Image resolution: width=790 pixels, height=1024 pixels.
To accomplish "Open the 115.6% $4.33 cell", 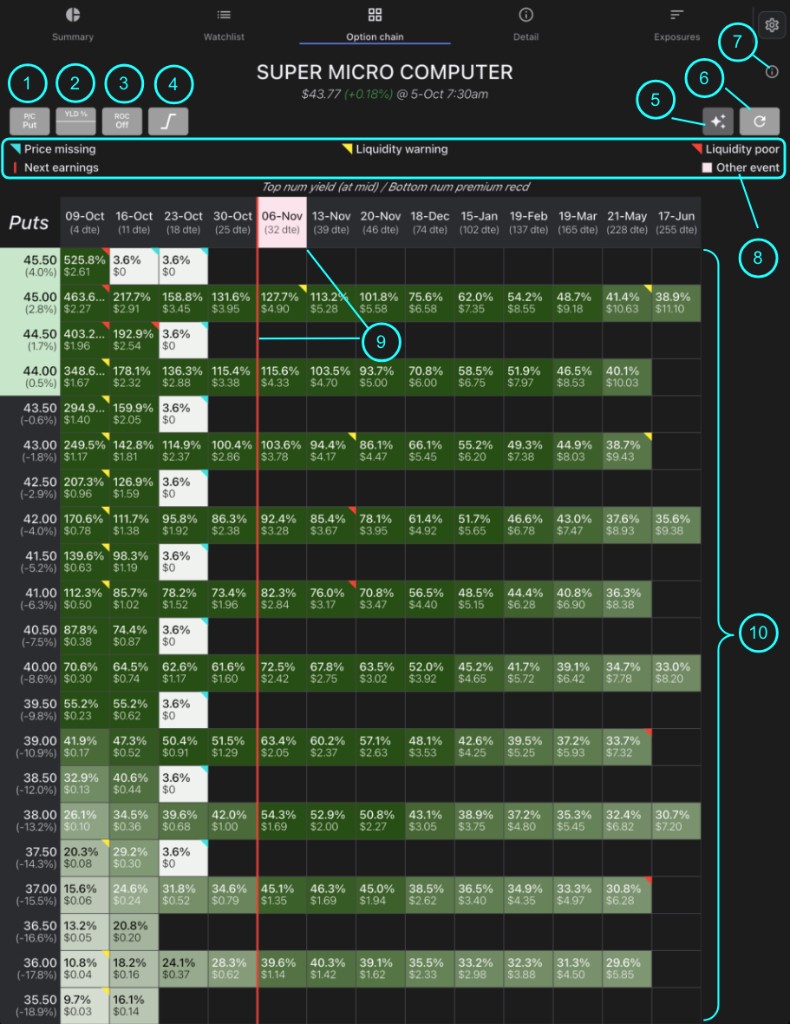I will 282,377.
